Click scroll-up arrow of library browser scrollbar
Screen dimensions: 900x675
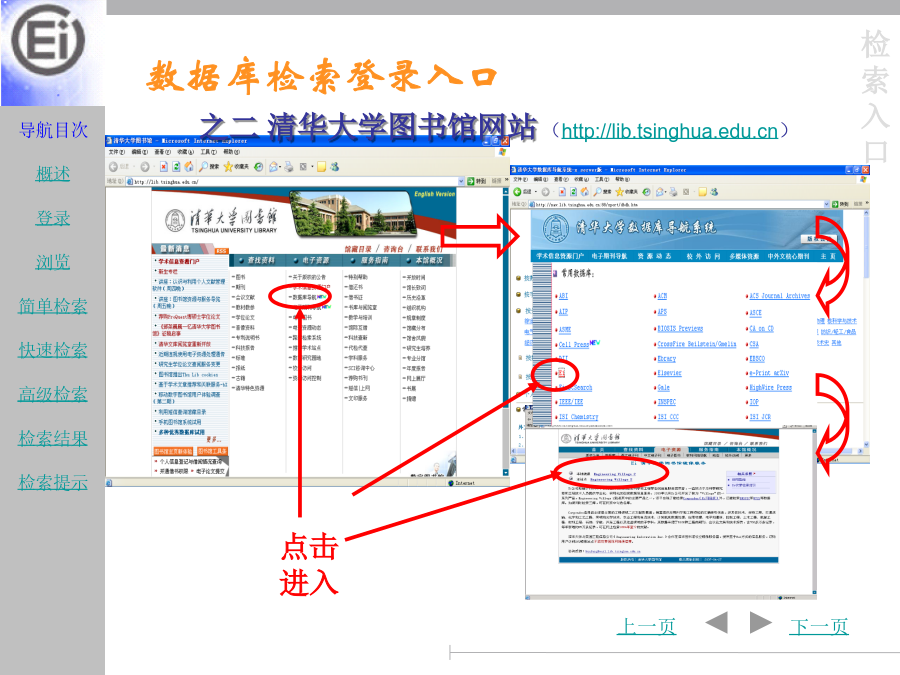click(x=506, y=191)
